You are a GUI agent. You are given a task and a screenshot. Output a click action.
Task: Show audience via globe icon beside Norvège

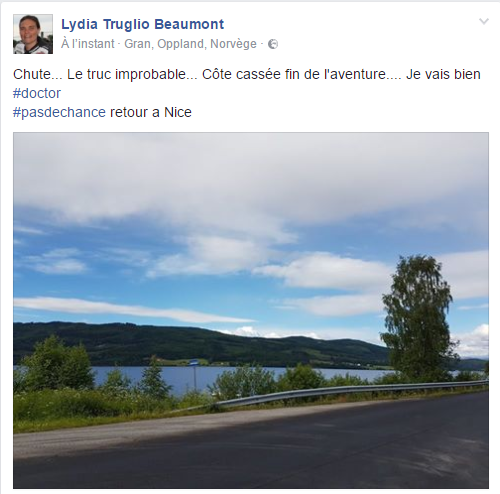[x=273, y=44]
